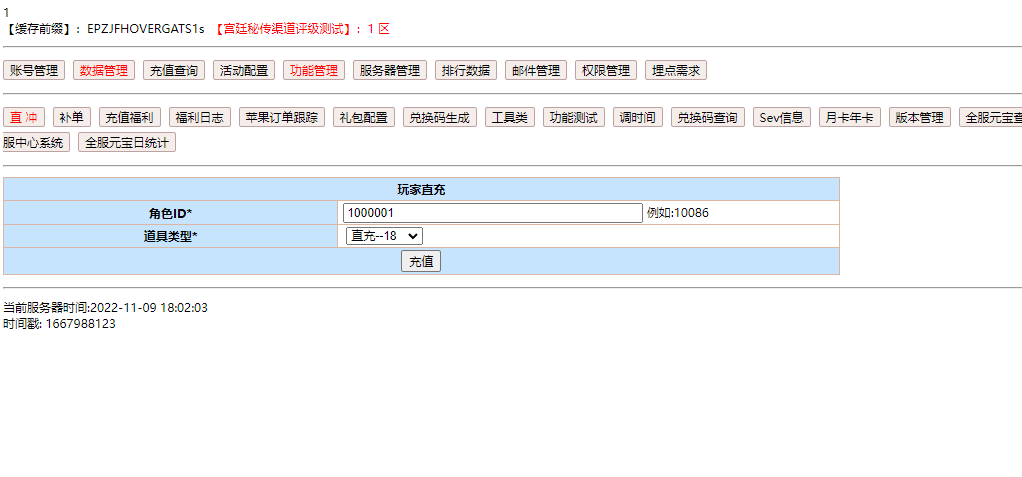The height and width of the screenshot is (477, 1022).
Task: Select the 直冲 tab
Action: point(24,118)
